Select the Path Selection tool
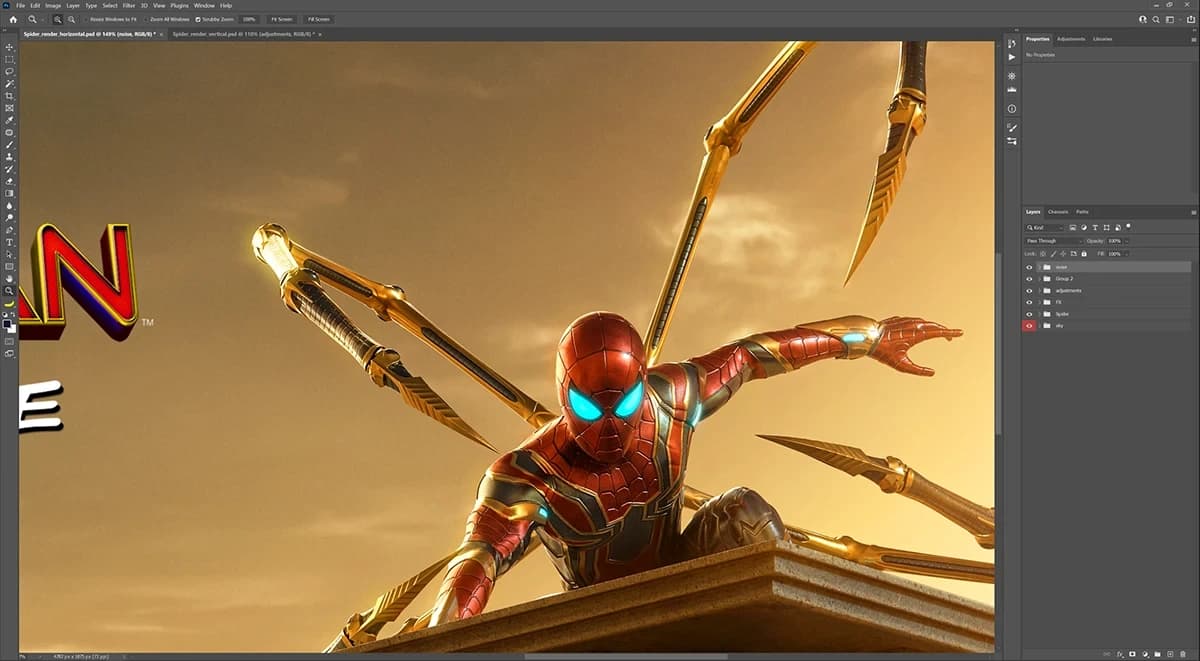 click(10, 254)
